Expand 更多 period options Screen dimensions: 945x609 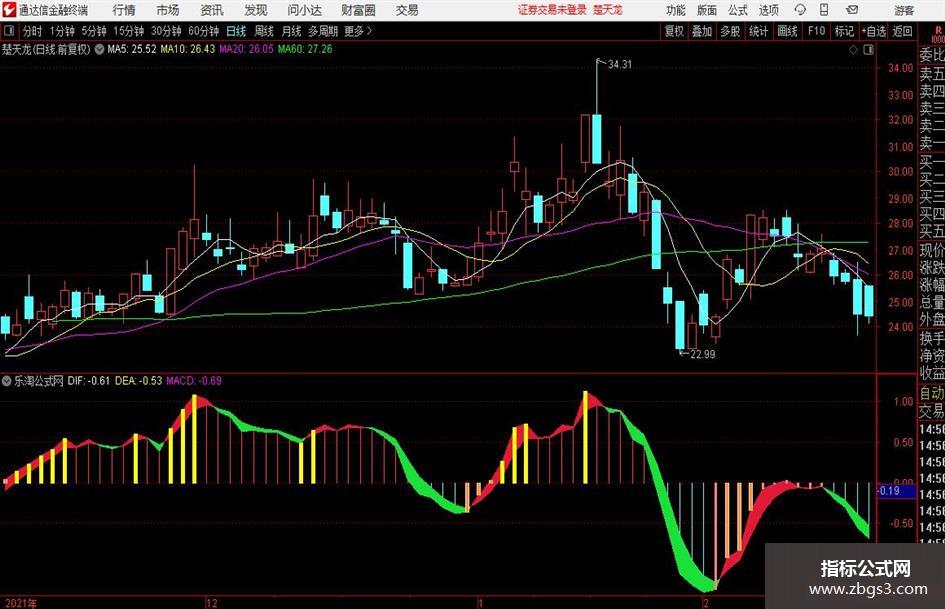[358, 31]
